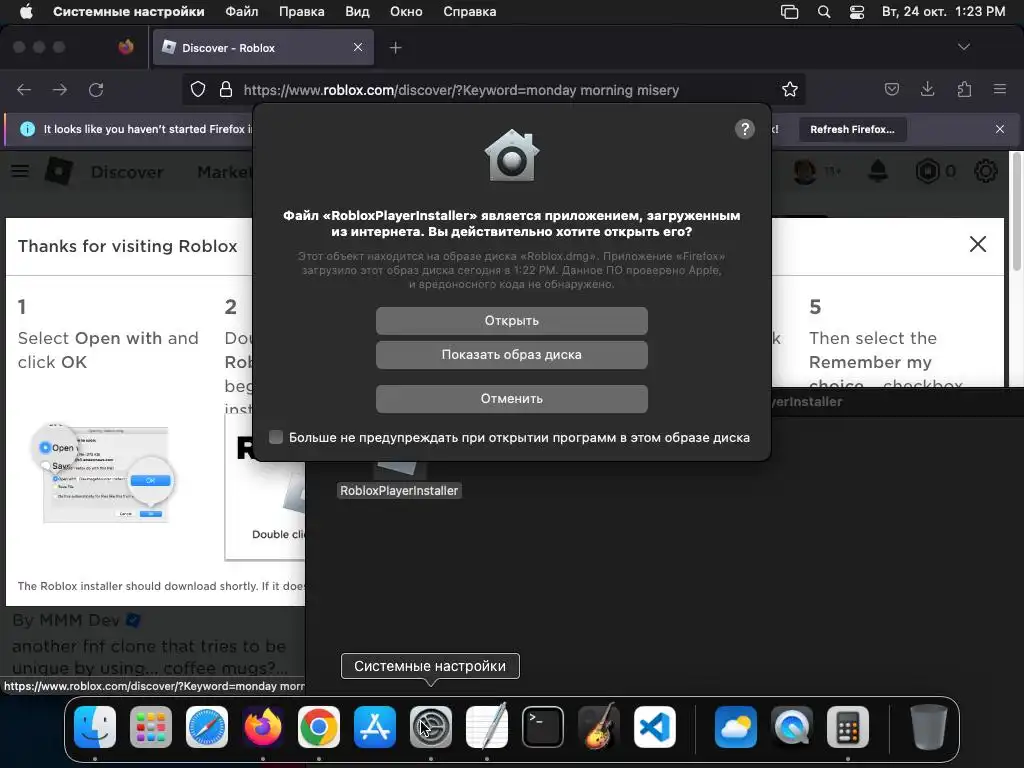Image resolution: width=1024 pixels, height=768 pixels.
Task: Open Launchpad from the Dock
Action: [151, 727]
